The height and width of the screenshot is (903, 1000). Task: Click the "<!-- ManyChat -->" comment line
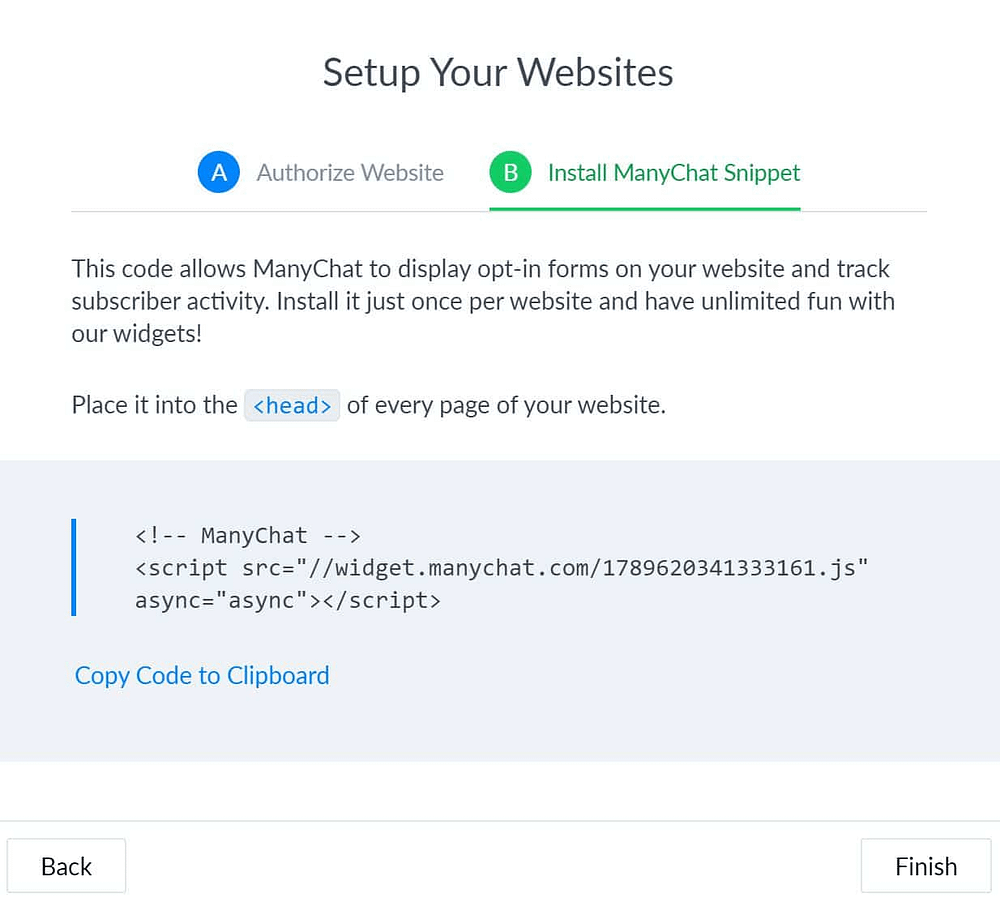pos(248,535)
